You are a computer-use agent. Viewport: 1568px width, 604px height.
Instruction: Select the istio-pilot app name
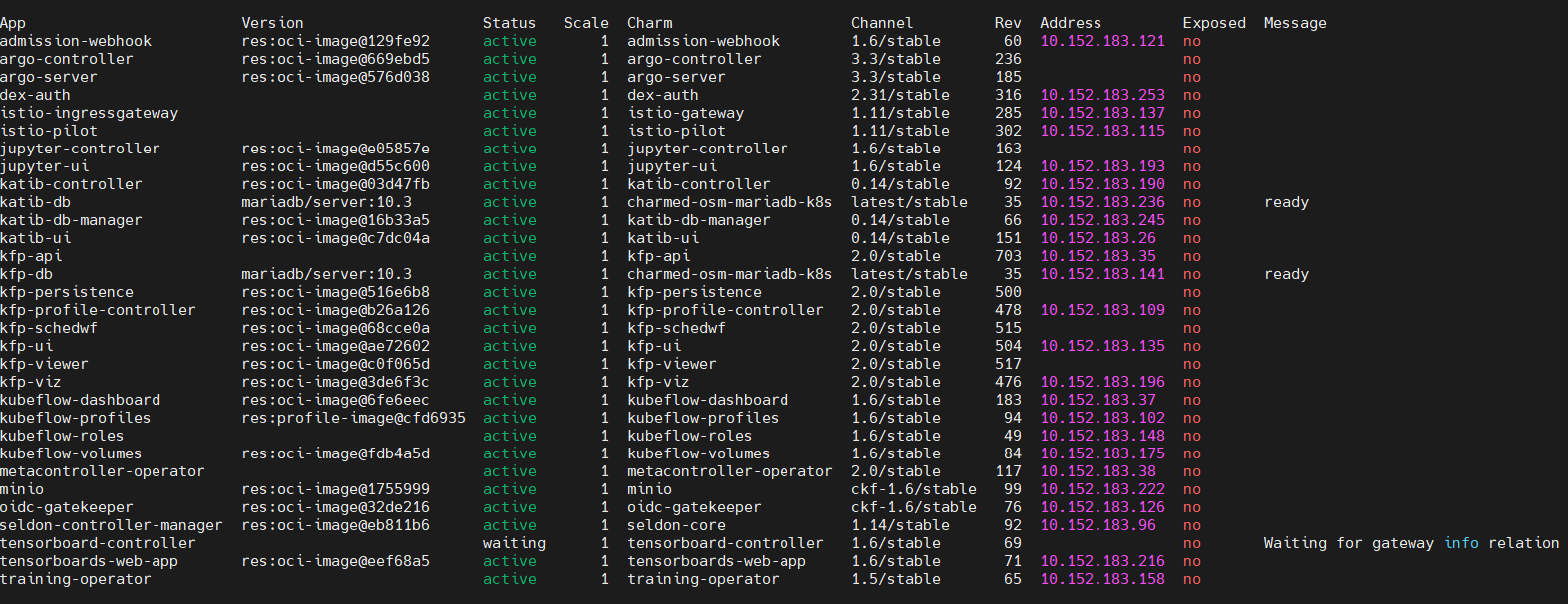click(49, 131)
